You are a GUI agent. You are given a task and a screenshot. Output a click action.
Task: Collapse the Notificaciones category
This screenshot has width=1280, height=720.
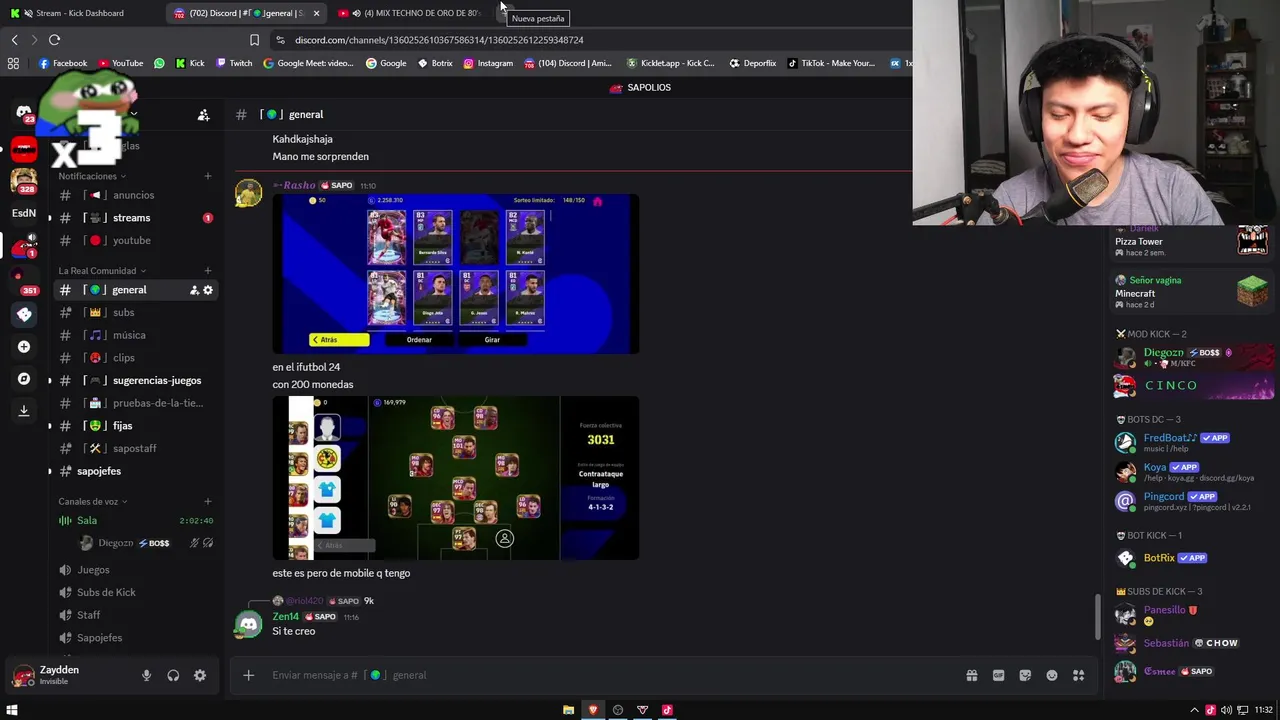(92, 176)
